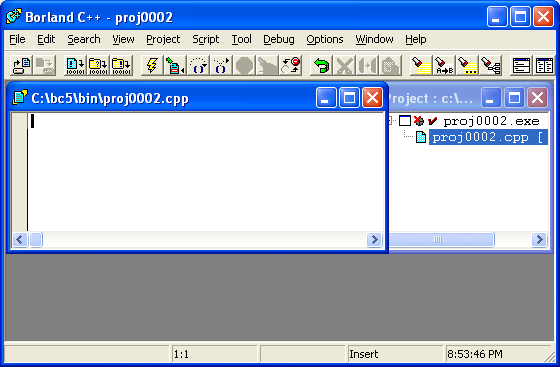Minimize the main Borland C++ window
This screenshot has height=367, width=560.
[x=497, y=16]
